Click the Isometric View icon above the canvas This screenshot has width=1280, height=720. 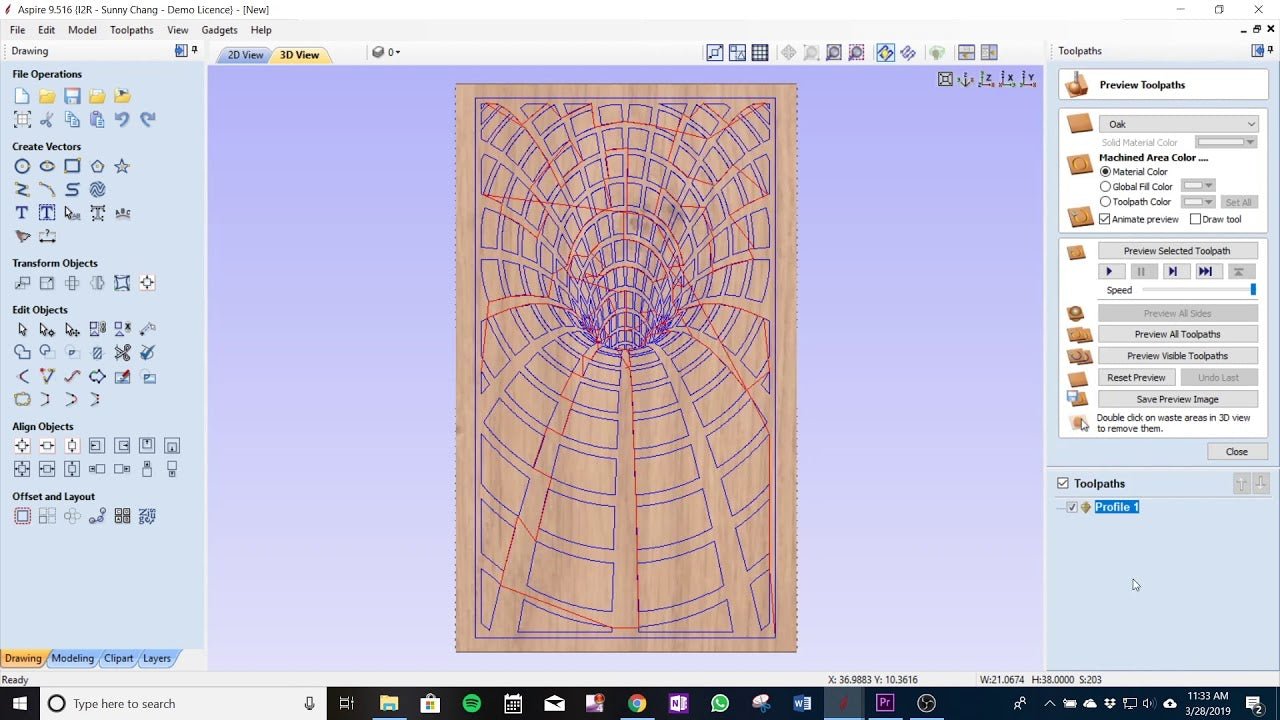(965, 78)
